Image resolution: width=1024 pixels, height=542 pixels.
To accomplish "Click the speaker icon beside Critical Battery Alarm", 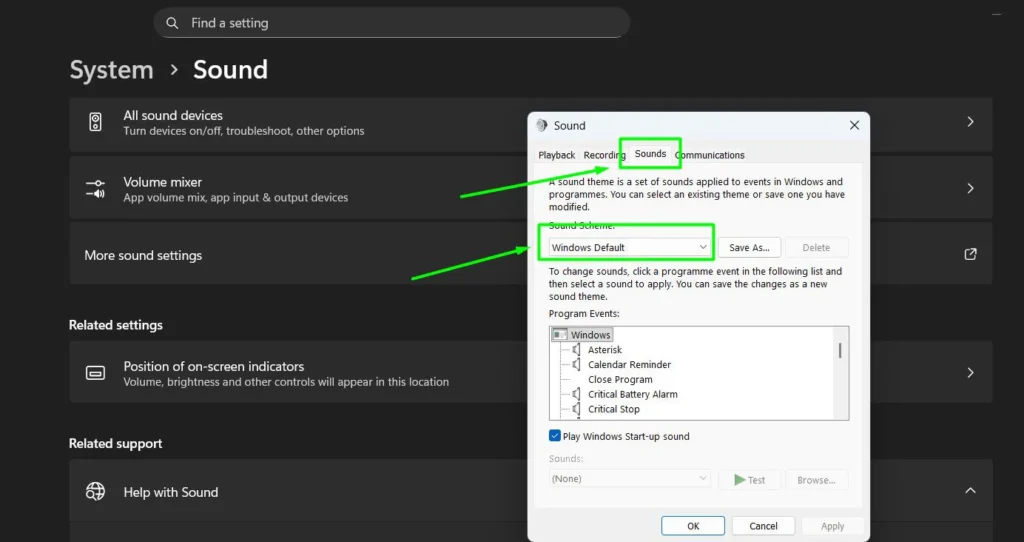I will click(x=576, y=394).
